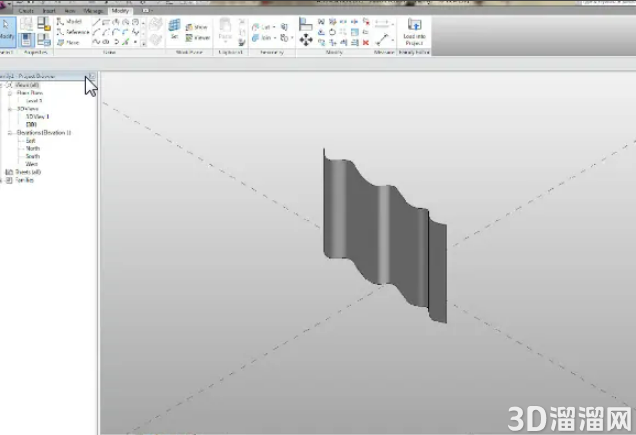This screenshot has width=636, height=435.
Task: Open the Properties palette icon
Action: tap(26, 40)
